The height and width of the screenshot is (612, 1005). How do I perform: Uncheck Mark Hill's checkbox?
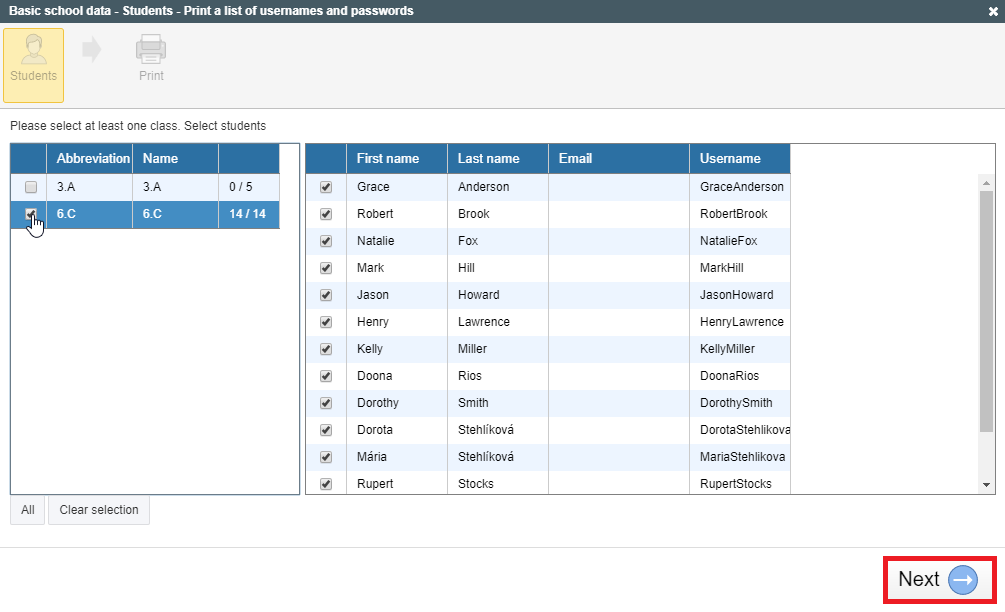326,268
